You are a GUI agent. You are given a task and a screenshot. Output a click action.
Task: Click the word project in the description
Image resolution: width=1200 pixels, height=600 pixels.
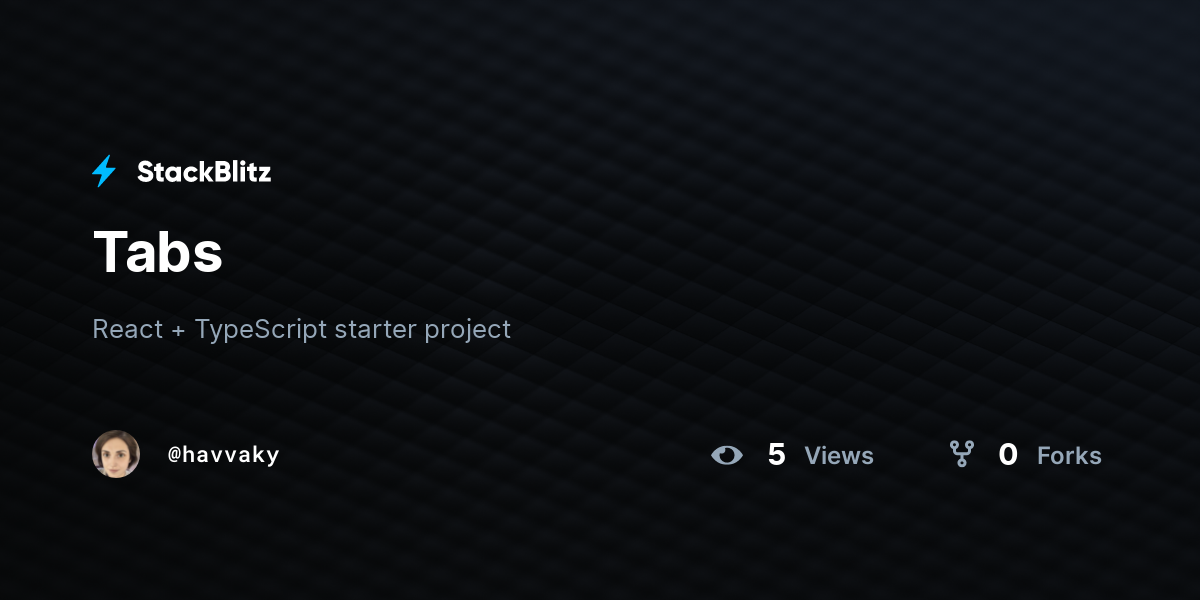[x=468, y=332]
